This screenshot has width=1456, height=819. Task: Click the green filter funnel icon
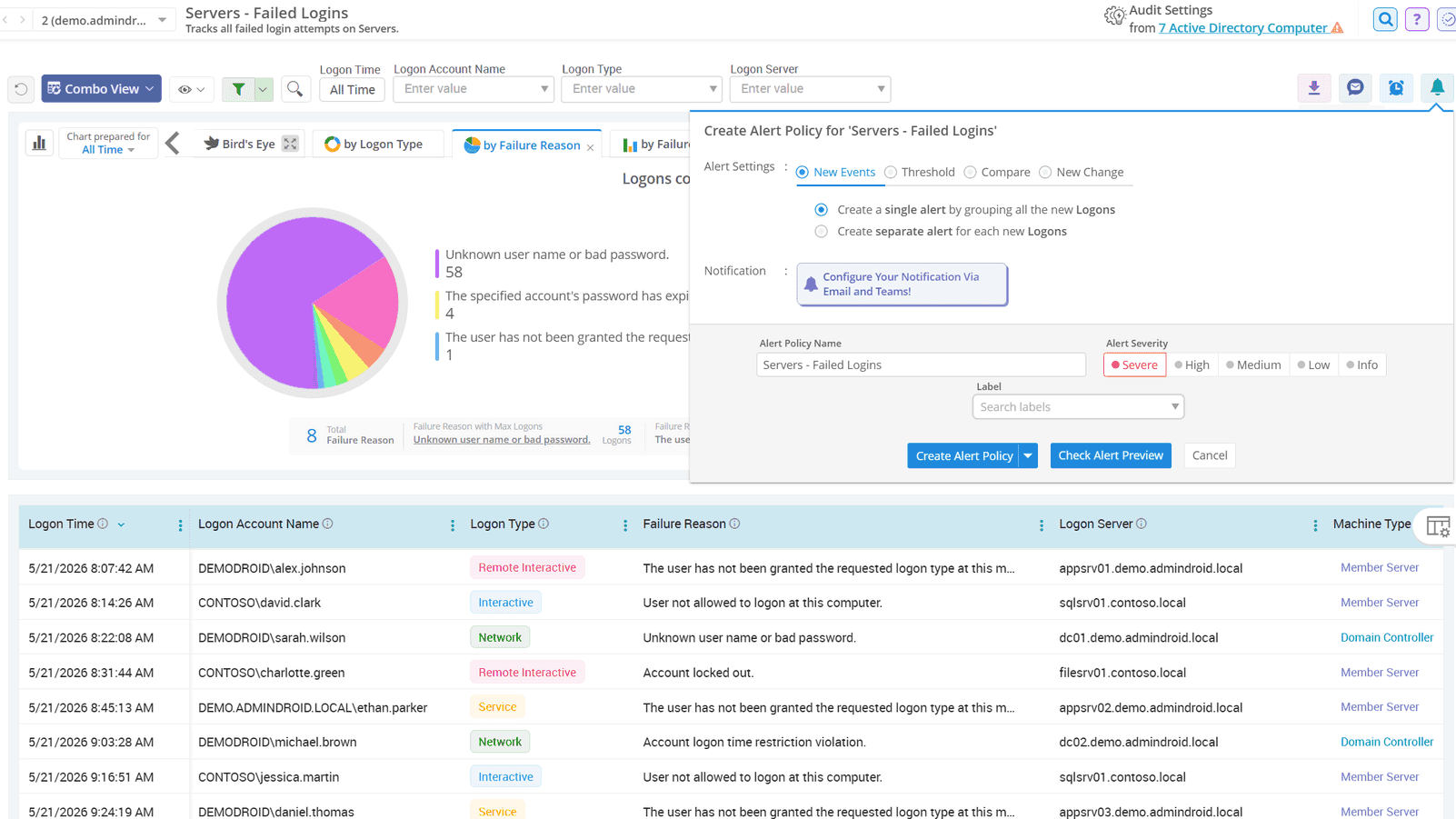pyautogui.click(x=238, y=89)
